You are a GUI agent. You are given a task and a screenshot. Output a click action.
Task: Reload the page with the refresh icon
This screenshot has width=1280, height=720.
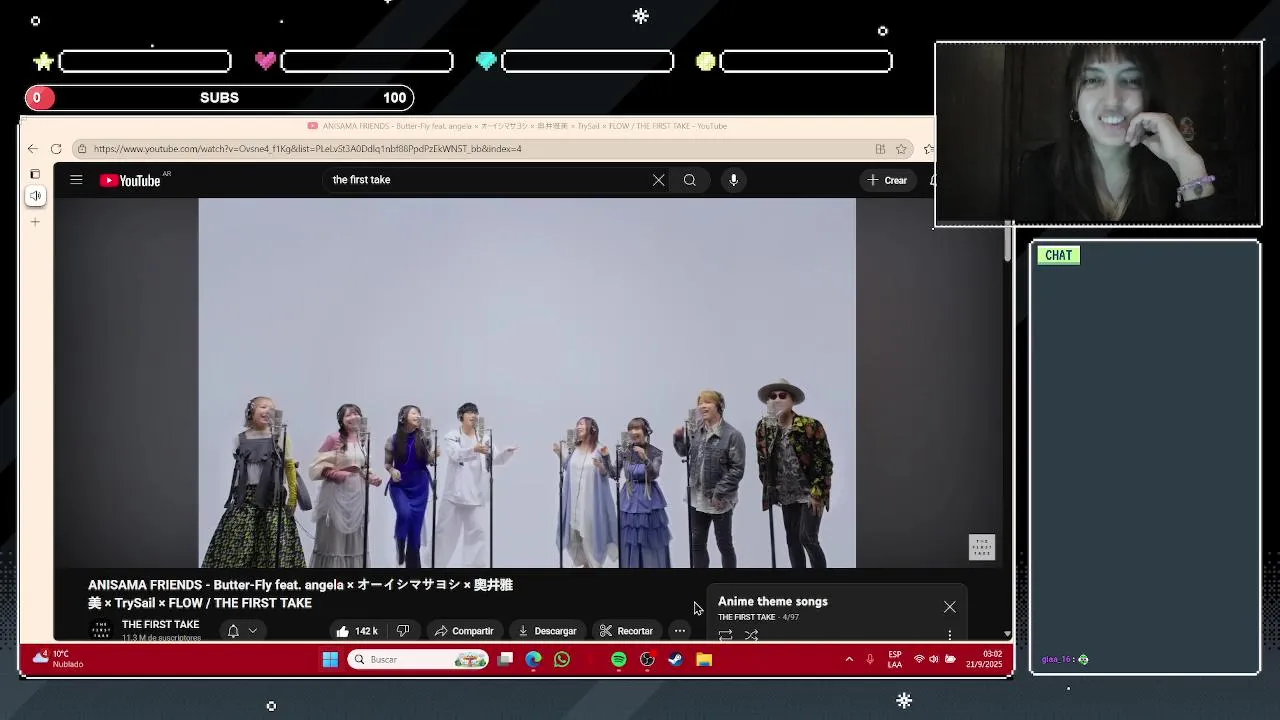point(56,149)
